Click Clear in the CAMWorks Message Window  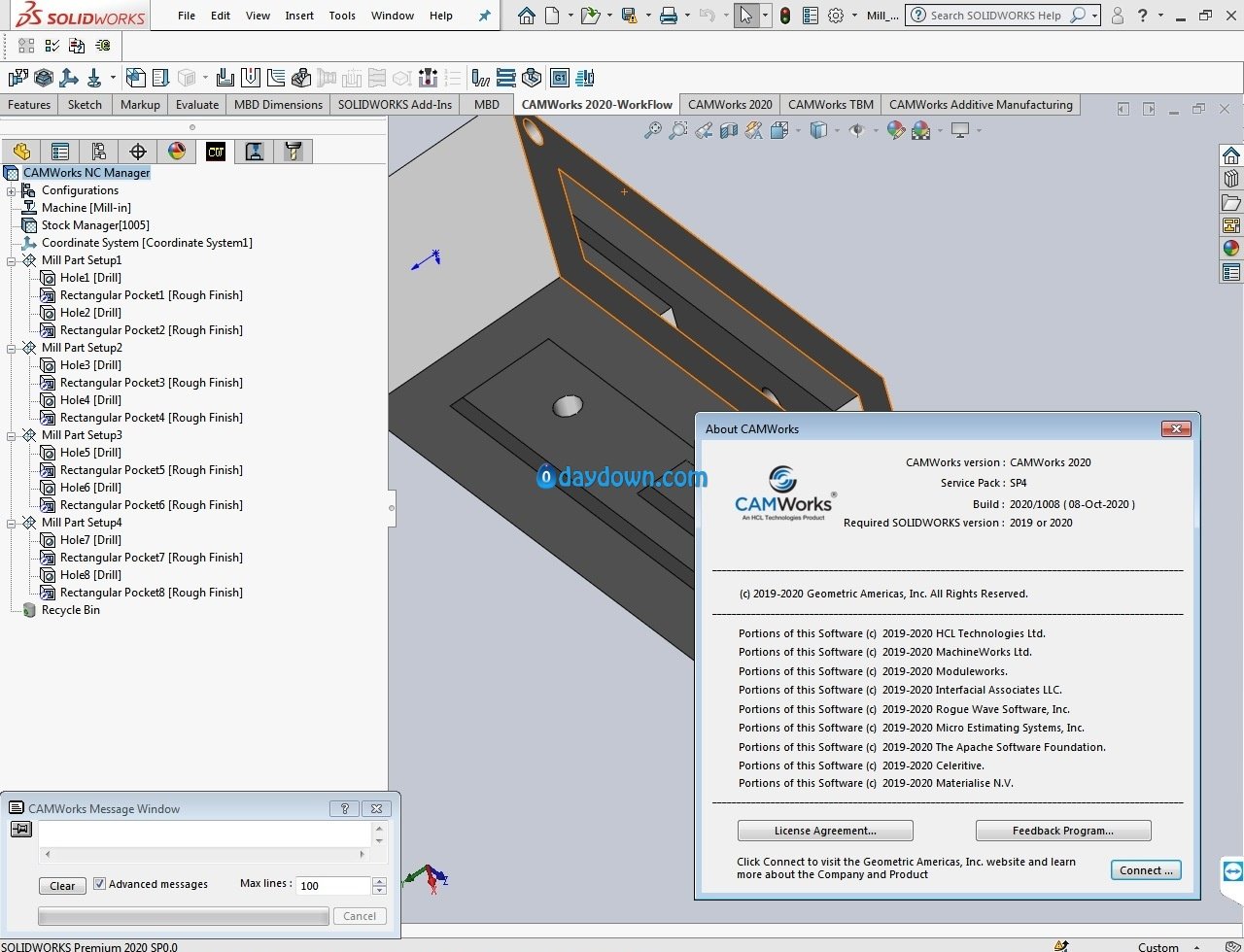tap(62, 886)
